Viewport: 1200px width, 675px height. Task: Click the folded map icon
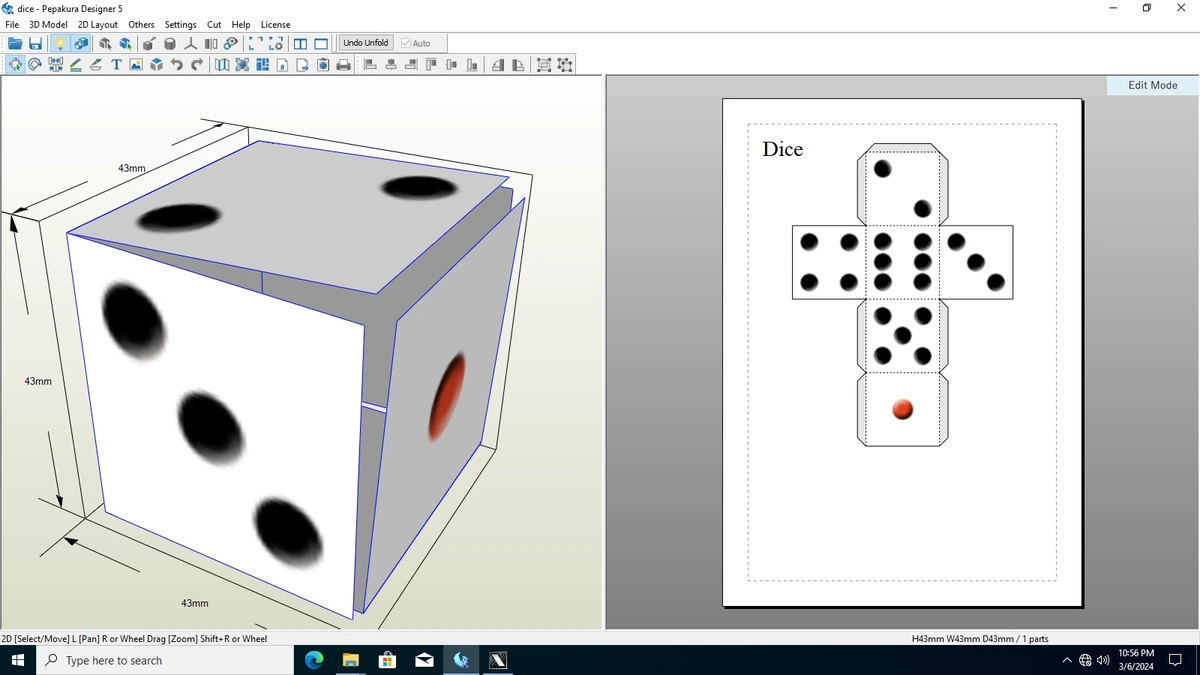[x=221, y=65]
